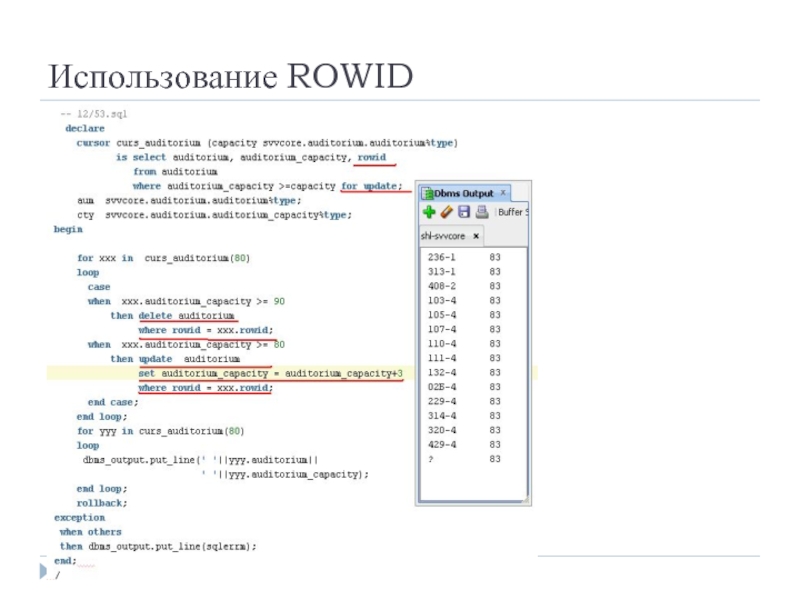
Task: Close the shl-svvcore connection tab
Action: click(x=476, y=236)
